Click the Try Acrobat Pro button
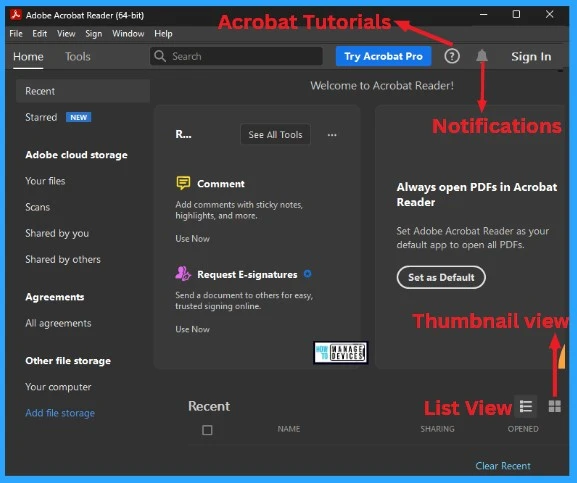The image size is (577, 483). [383, 56]
